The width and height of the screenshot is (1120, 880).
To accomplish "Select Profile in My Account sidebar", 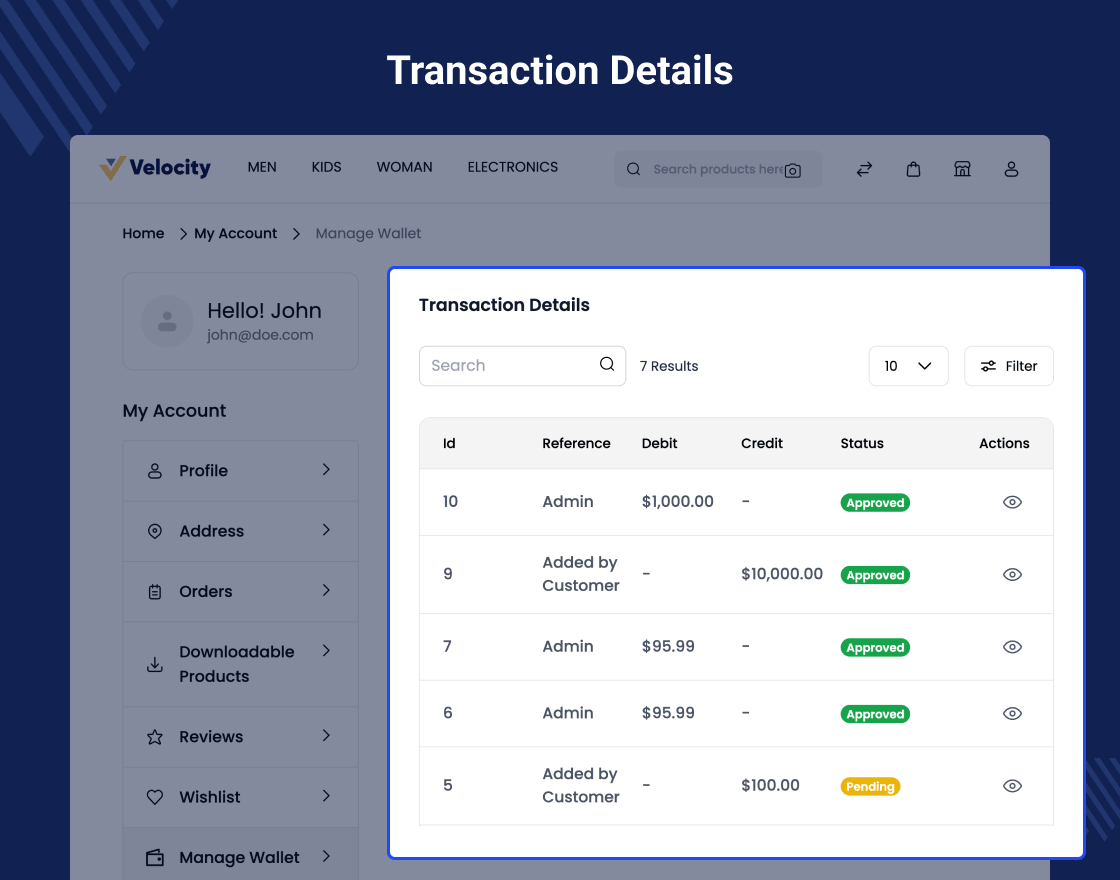I will pyautogui.click(x=241, y=471).
